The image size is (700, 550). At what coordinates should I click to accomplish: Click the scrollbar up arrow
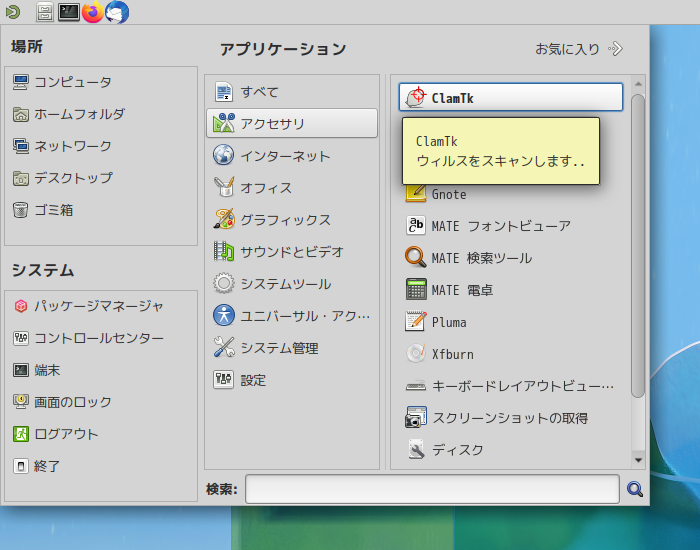(638, 84)
